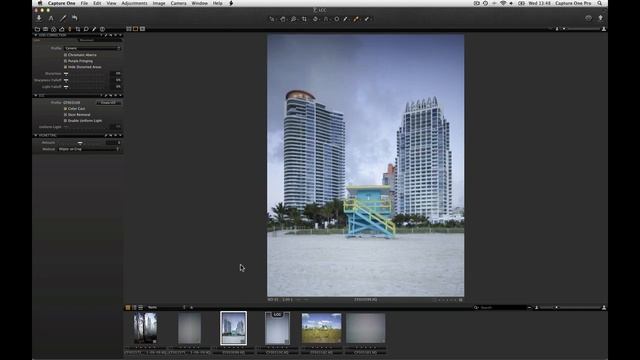Viewport: 640px width, 360px height.
Task: Select the Spot removal circle tool
Action: 336,19
